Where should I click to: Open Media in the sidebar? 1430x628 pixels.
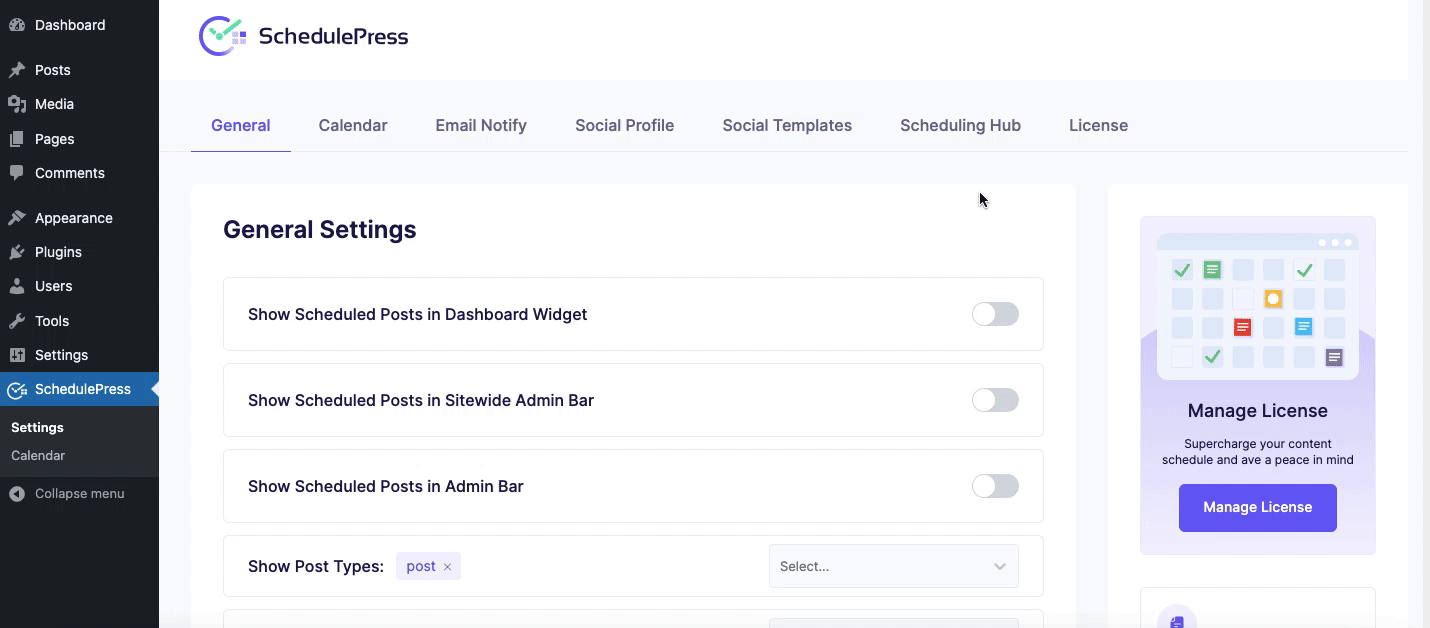tap(79, 104)
